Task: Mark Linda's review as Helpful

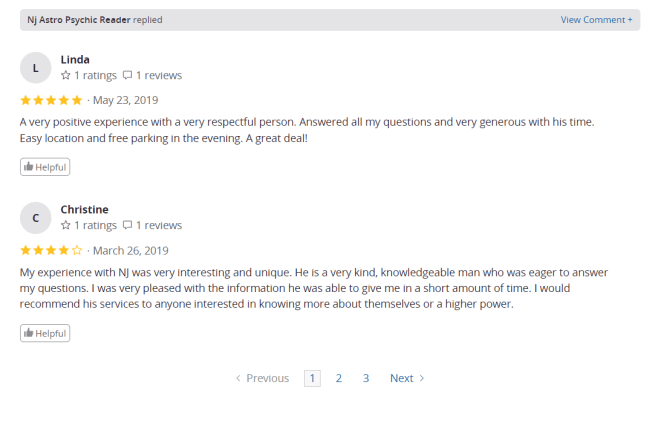Action: click(45, 166)
